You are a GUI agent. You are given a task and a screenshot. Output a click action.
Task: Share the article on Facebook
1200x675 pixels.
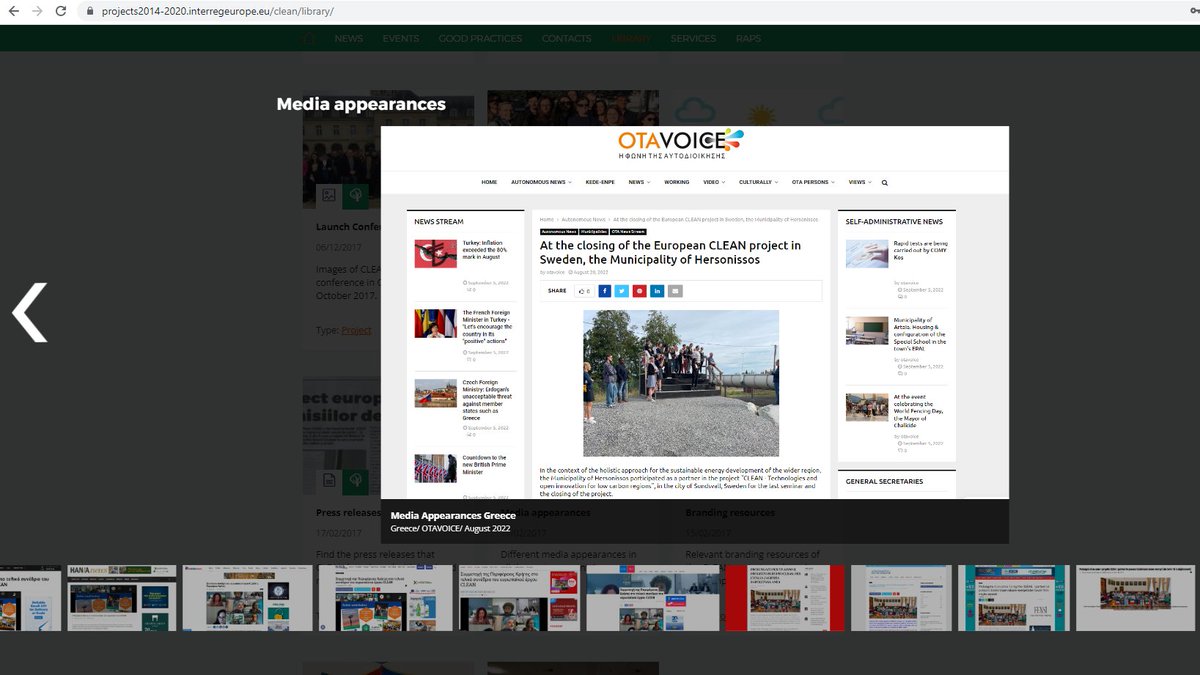pos(605,291)
